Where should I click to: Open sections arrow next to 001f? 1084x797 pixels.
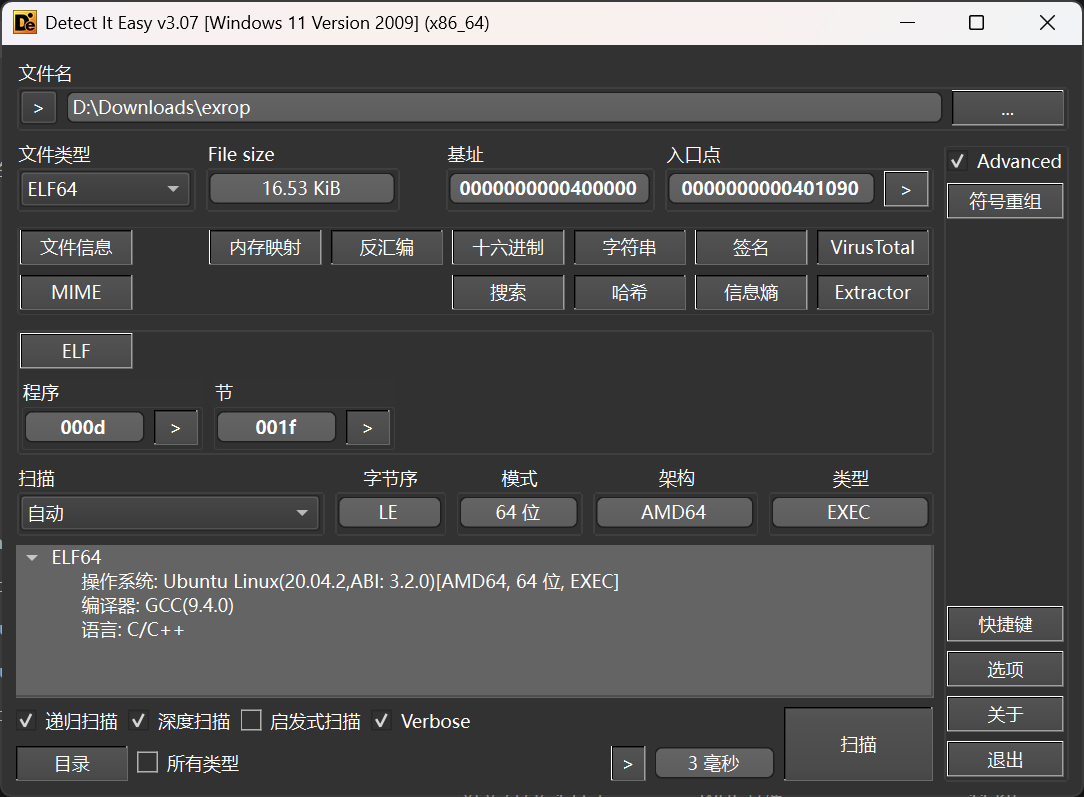(367, 428)
